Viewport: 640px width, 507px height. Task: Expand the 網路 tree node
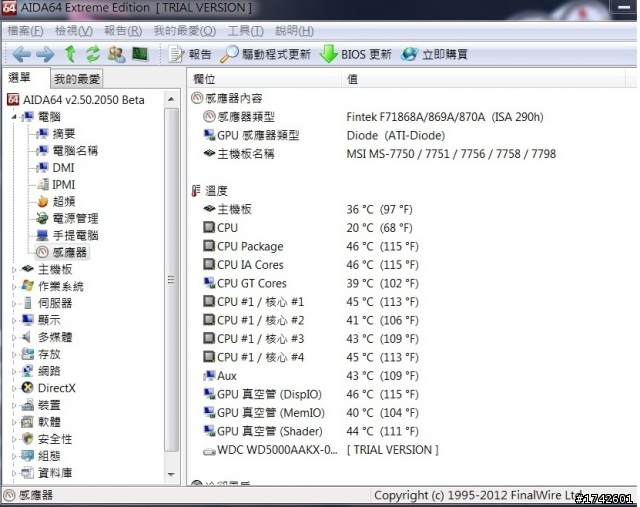coord(14,371)
